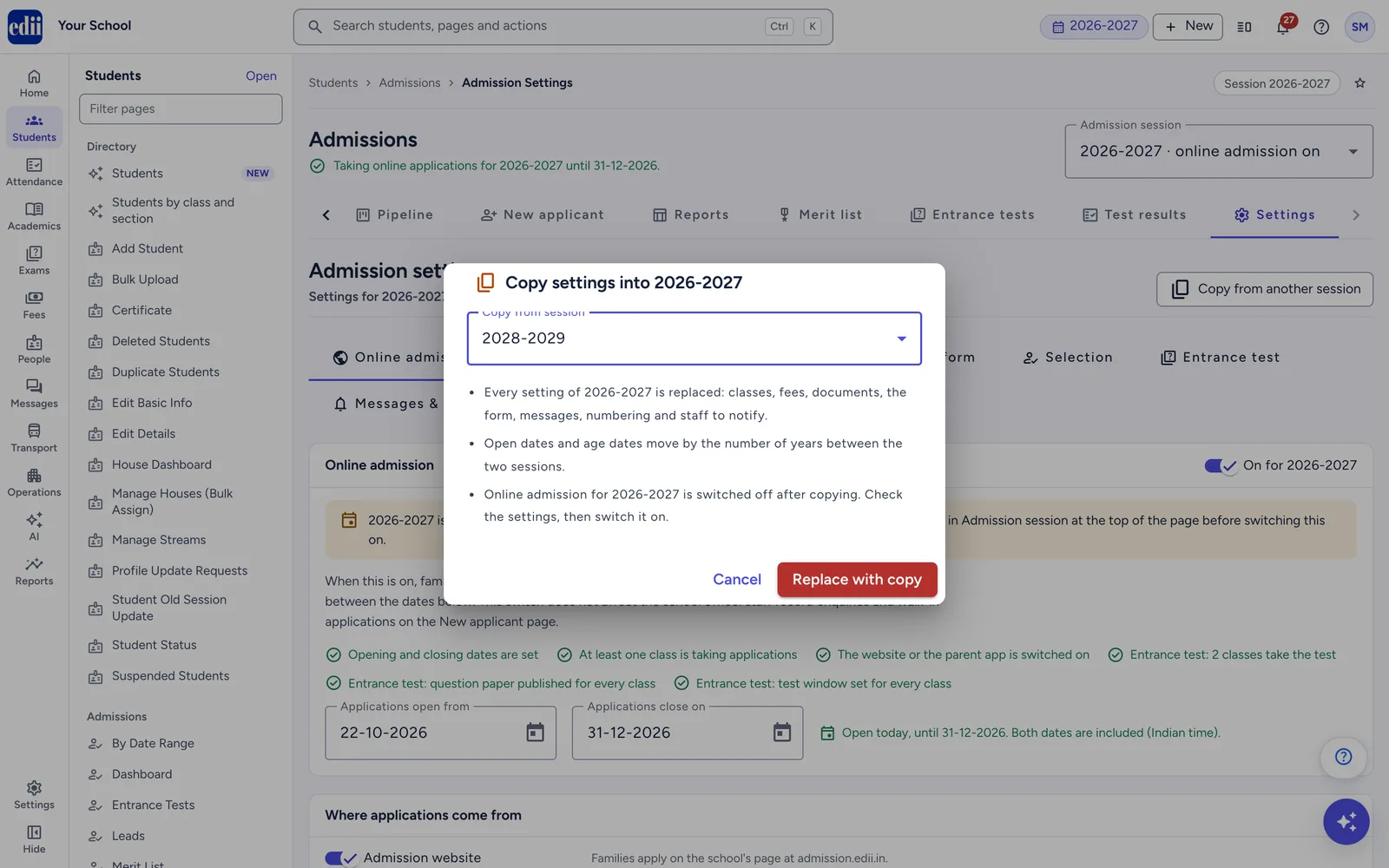Open the Home section in sidebar
Screen dimensions: 1389x868
(34, 83)
